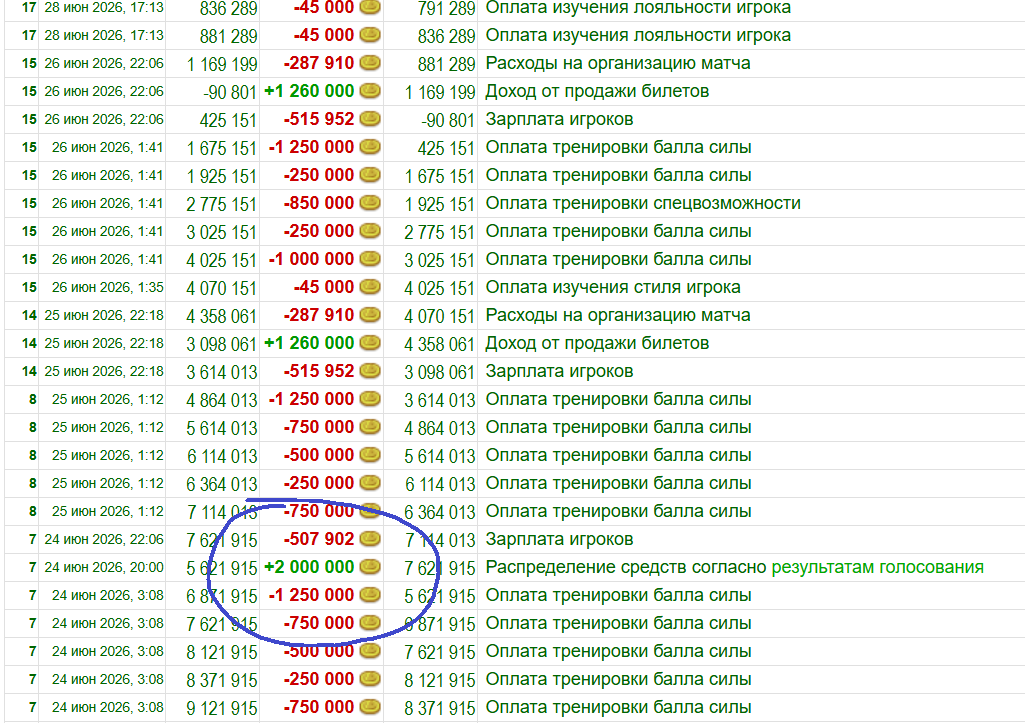This screenshot has height=723, width=1025.
Task: Click starting balance '2 775 151' in -850 000 row
Action: pos(222,204)
